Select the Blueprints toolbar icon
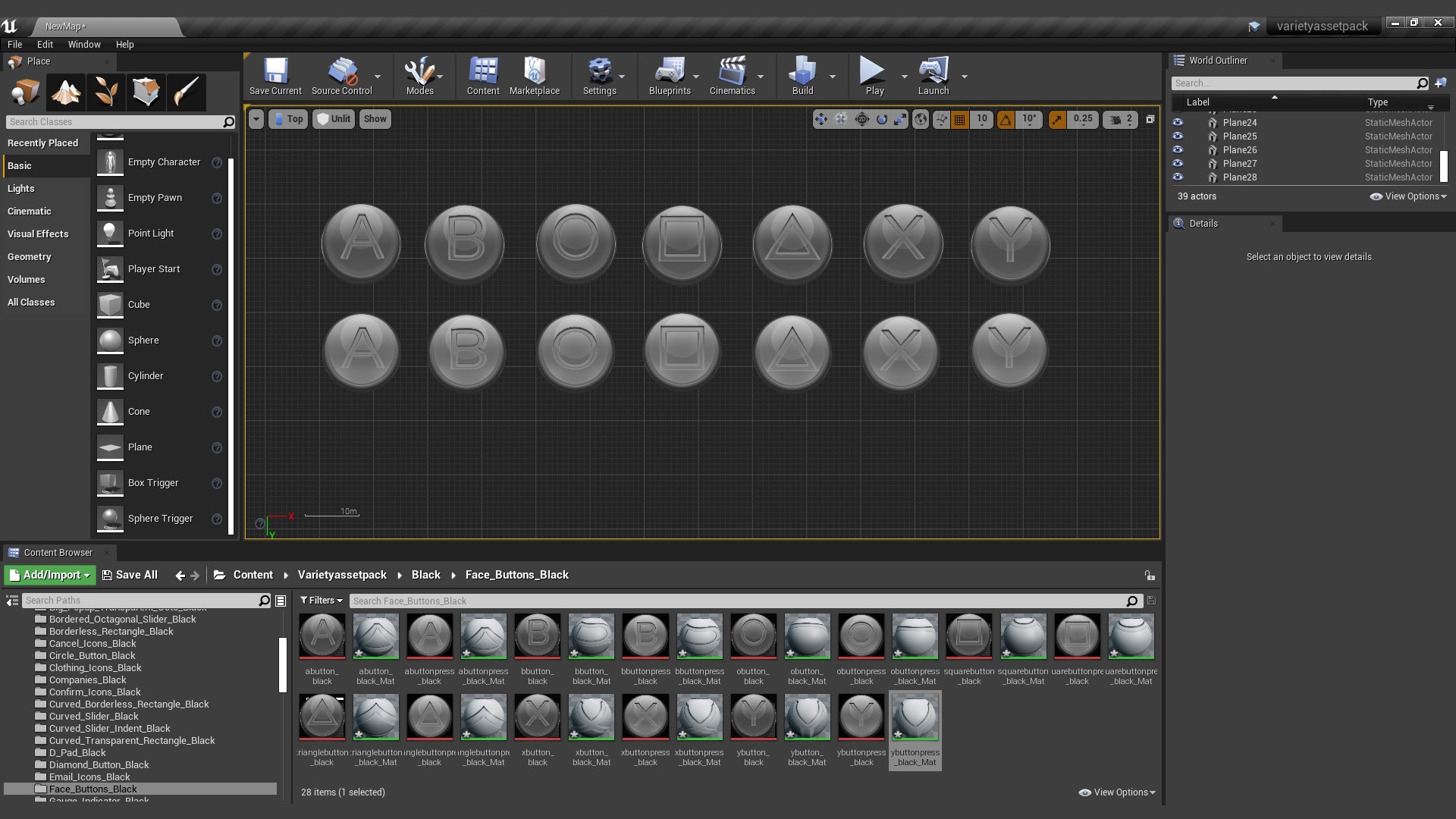1456x819 pixels. (670, 76)
